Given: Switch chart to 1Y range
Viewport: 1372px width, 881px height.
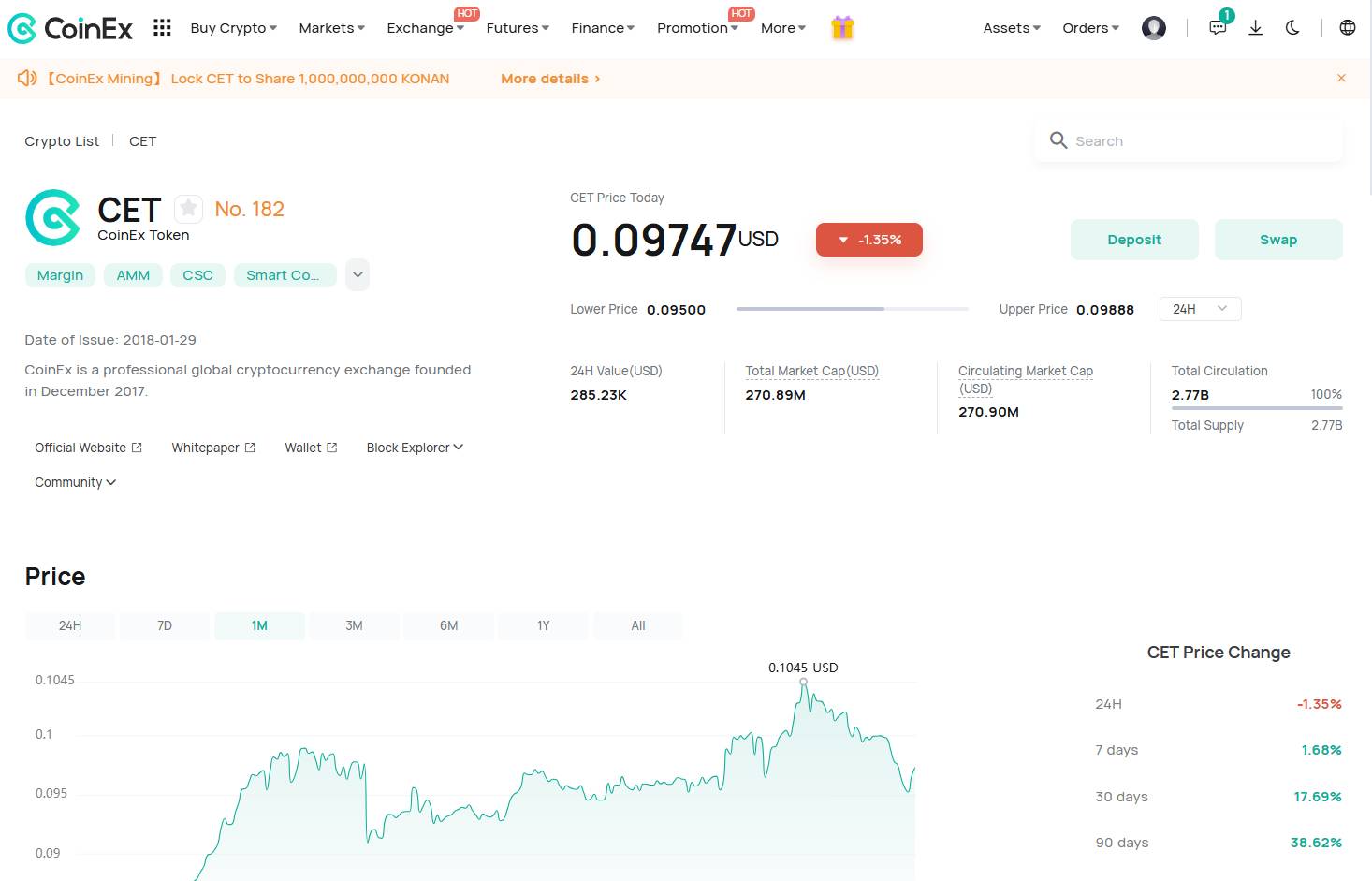Looking at the screenshot, I should [544, 625].
